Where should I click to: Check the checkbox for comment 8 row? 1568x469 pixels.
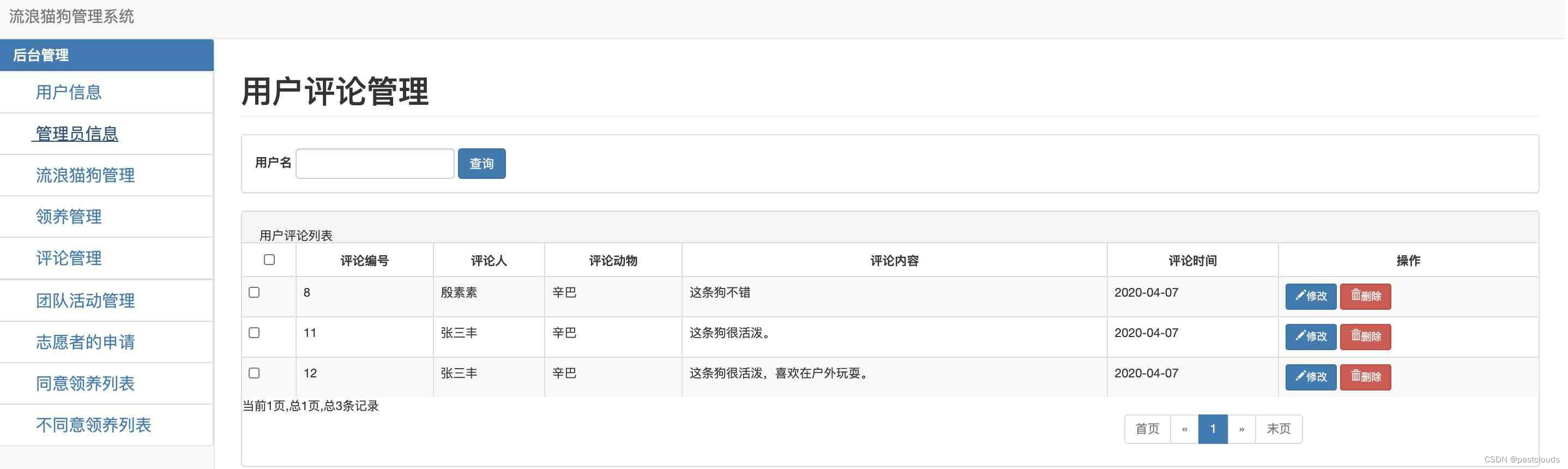pyautogui.click(x=255, y=293)
